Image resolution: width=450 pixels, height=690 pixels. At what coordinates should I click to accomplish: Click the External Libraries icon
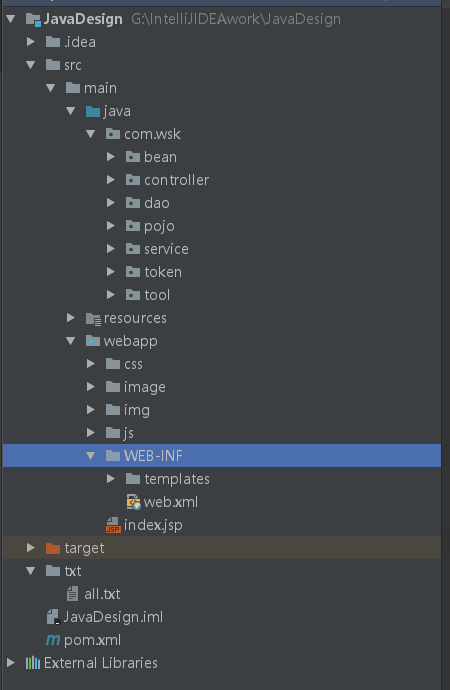33,663
